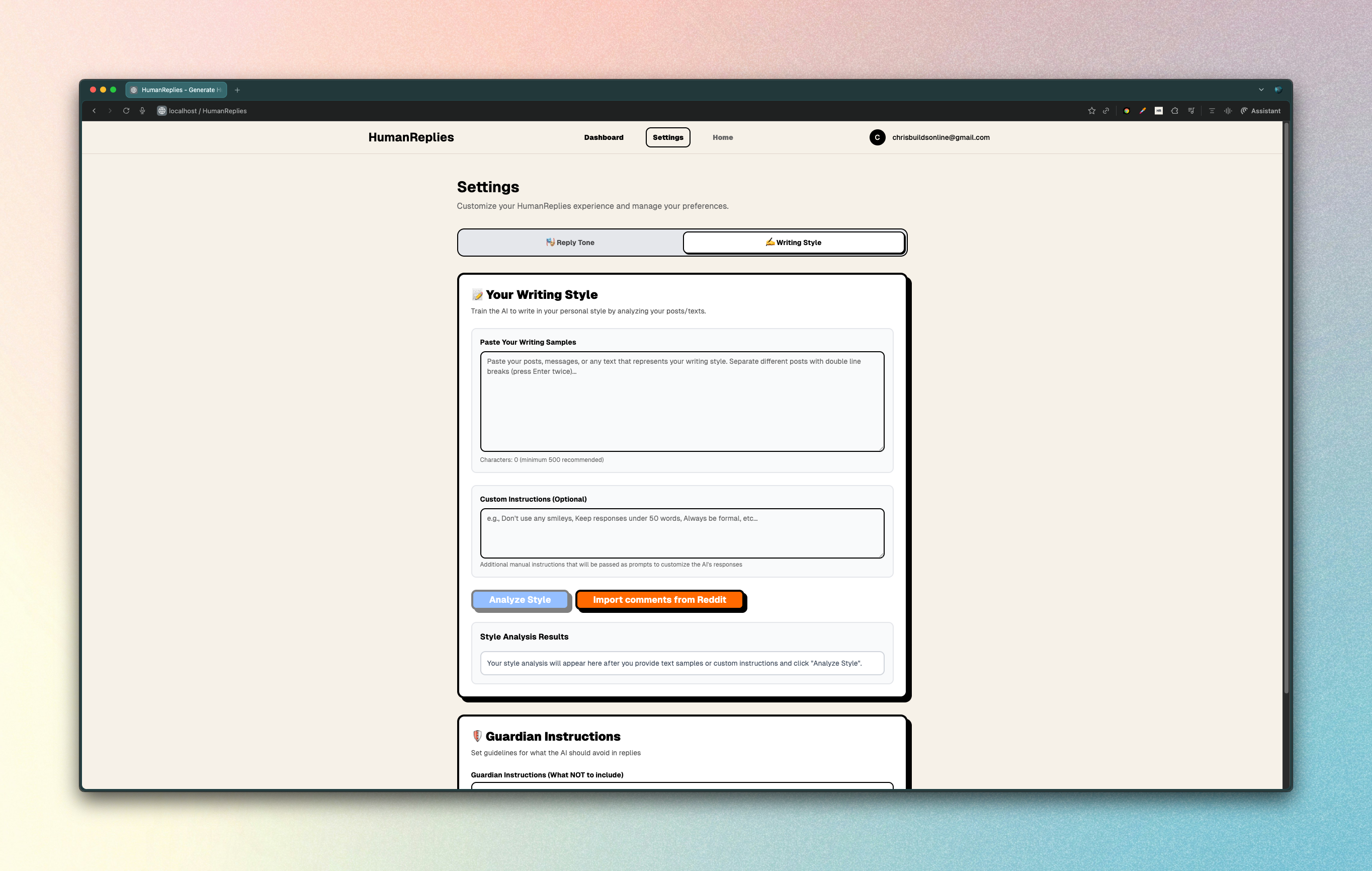
Task: Open the extensions puzzle piece menu
Action: 1174,111
